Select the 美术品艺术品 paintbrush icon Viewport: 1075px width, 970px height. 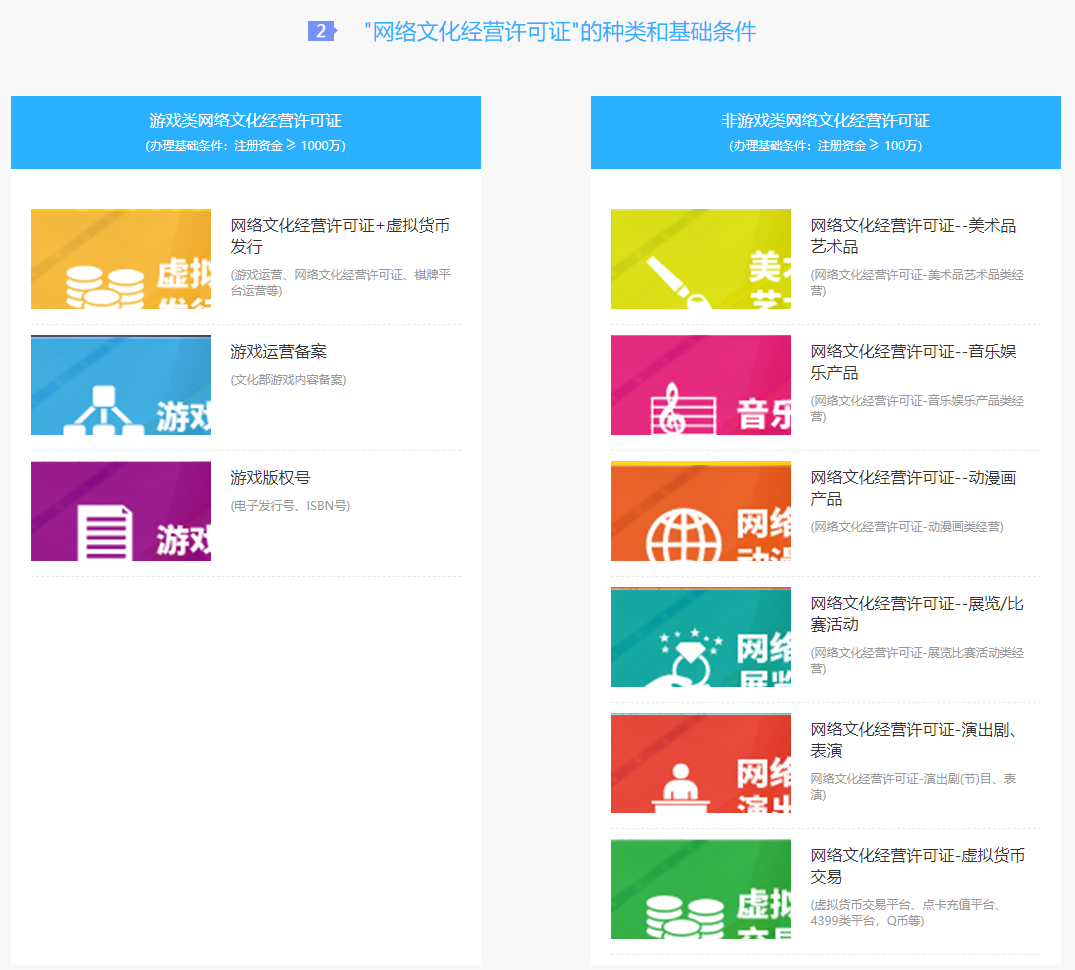point(700,259)
